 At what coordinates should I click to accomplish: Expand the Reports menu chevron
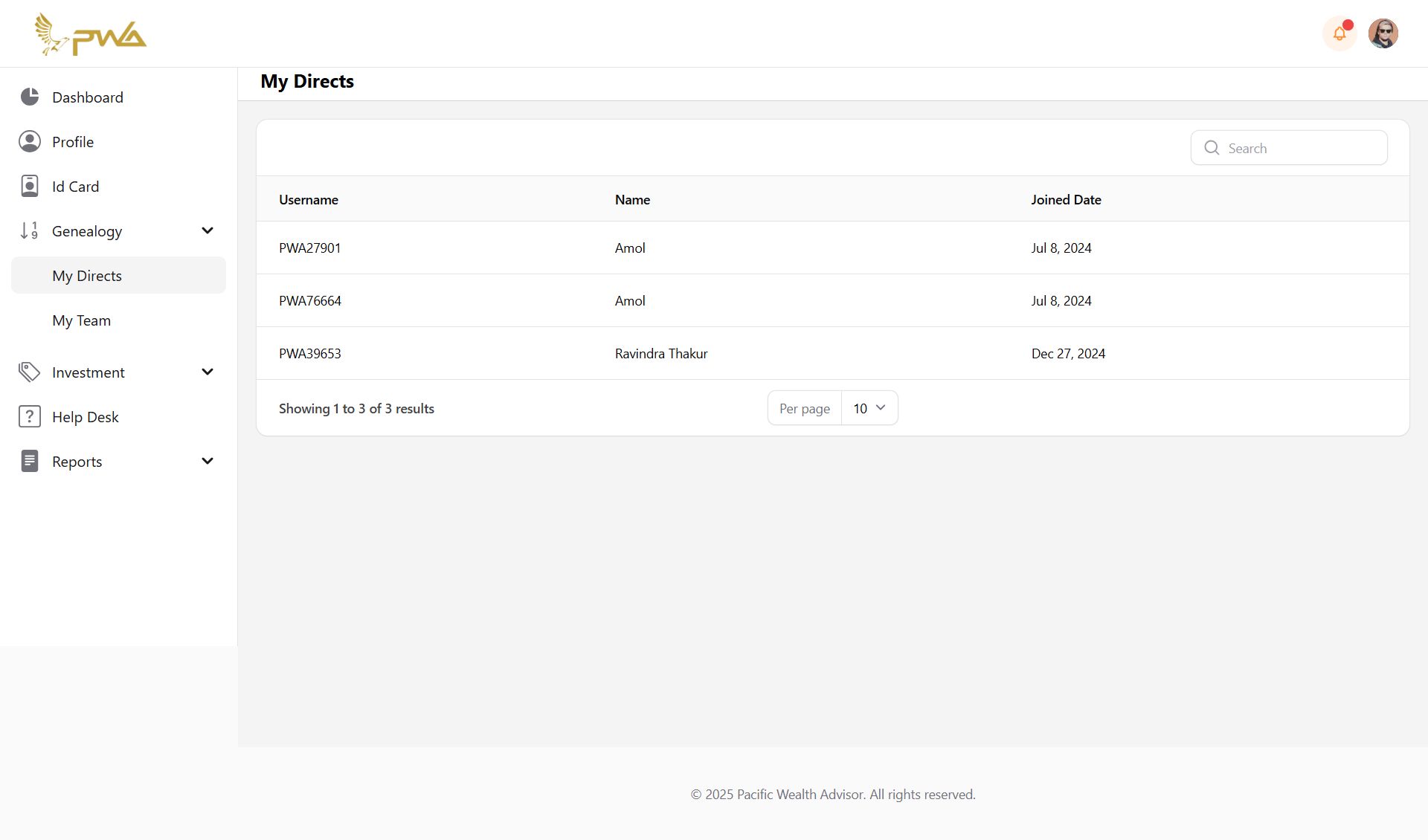click(x=208, y=461)
